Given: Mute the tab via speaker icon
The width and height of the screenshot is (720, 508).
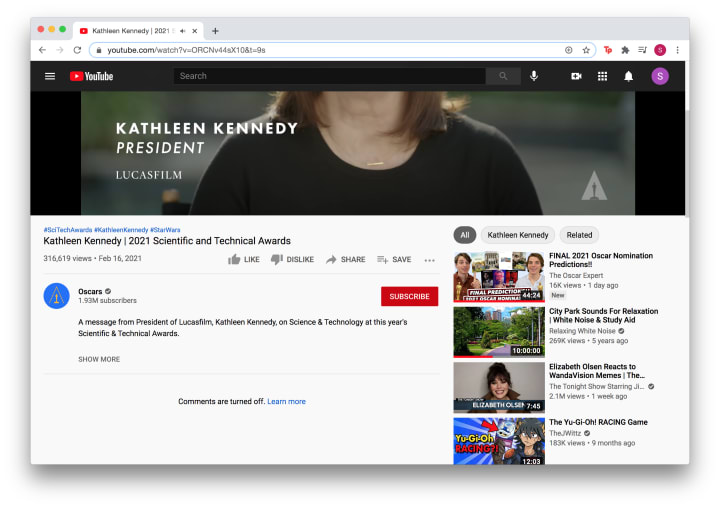Looking at the screenshot, I should click(x=183, y=31).
